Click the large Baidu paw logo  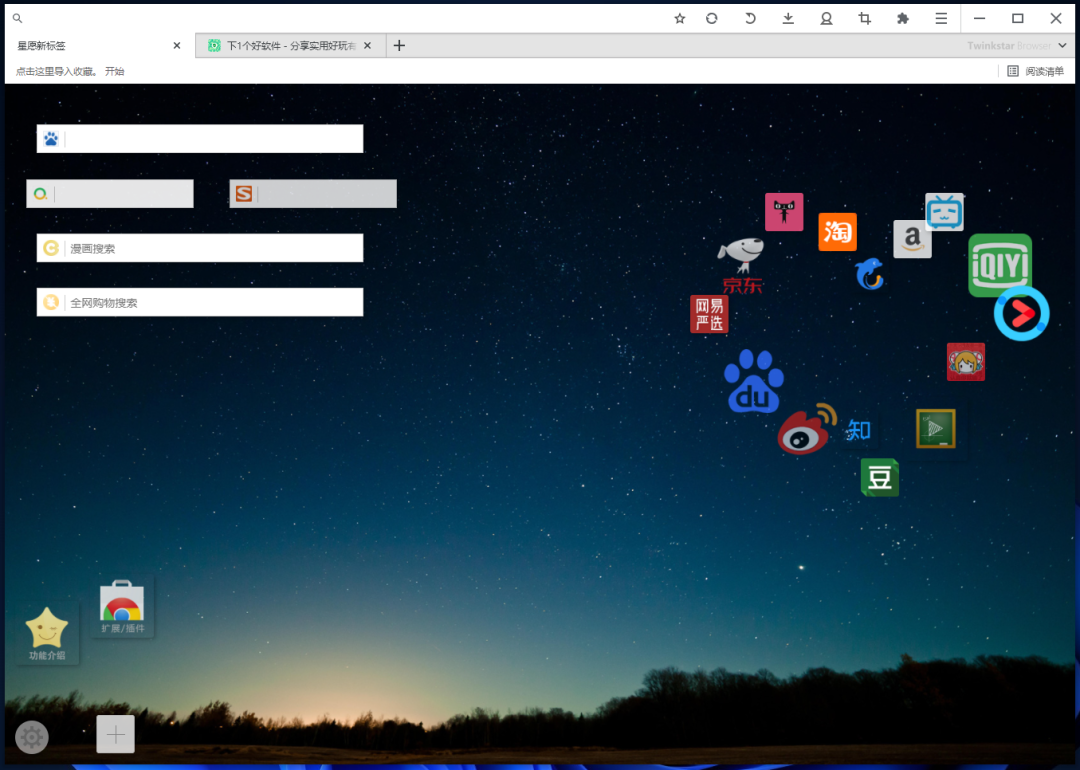point(754,381)
